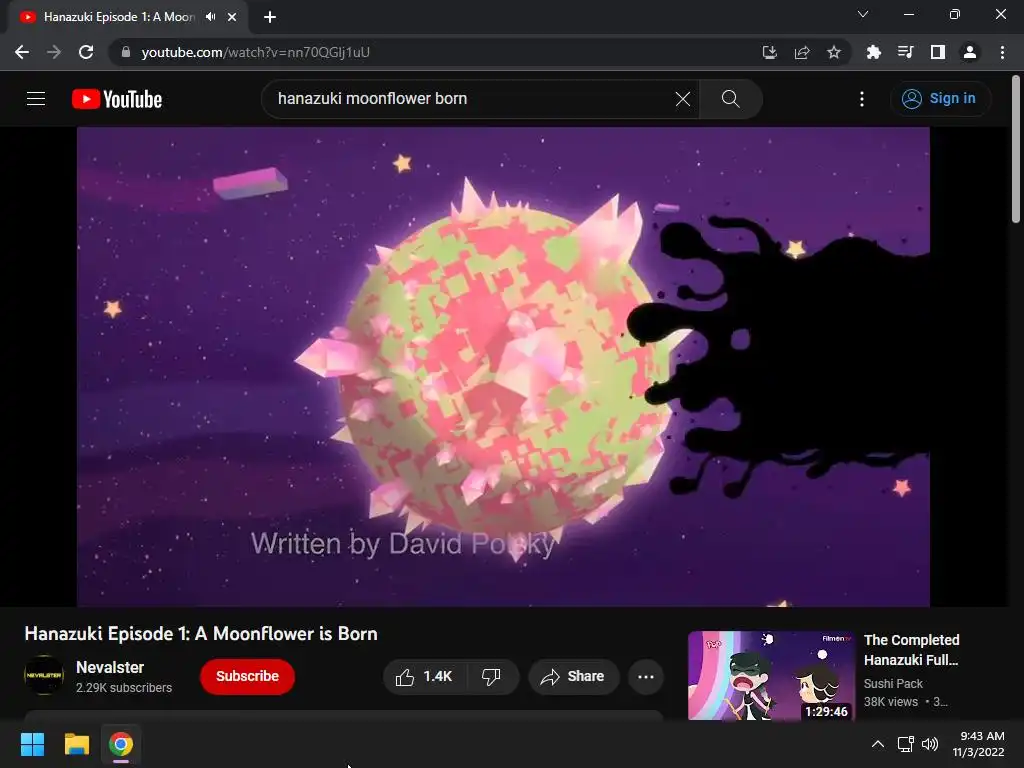The image size is (1024, 768).
Task: Share this page icon in address bar
Action: [x=802, y=52]
